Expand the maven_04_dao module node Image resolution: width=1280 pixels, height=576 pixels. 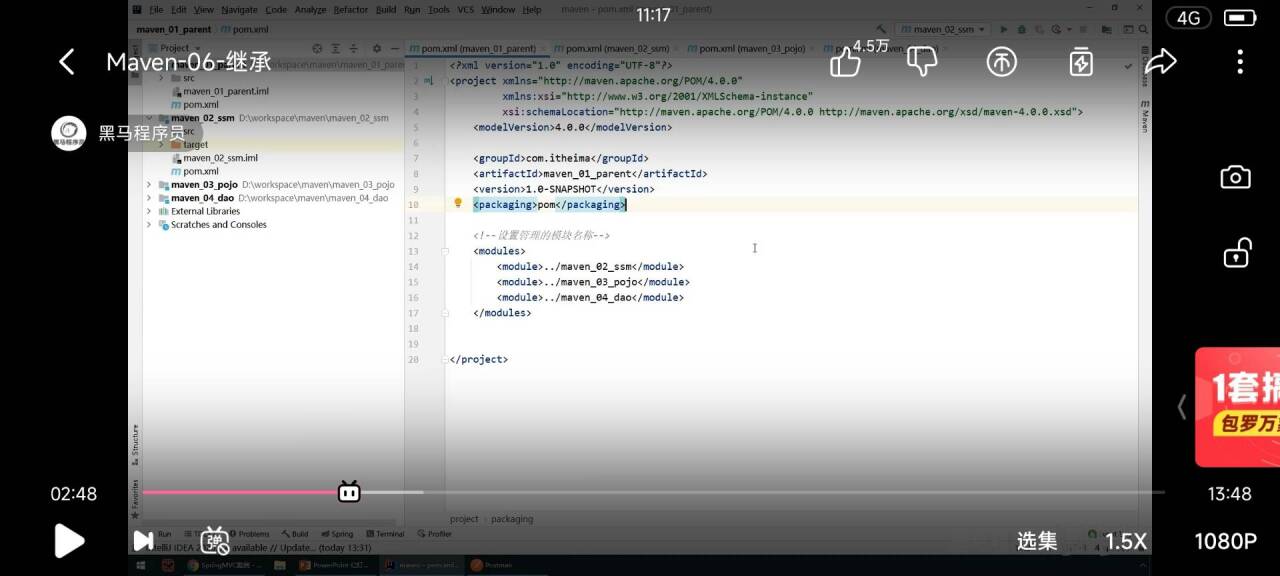coord(149,198)
